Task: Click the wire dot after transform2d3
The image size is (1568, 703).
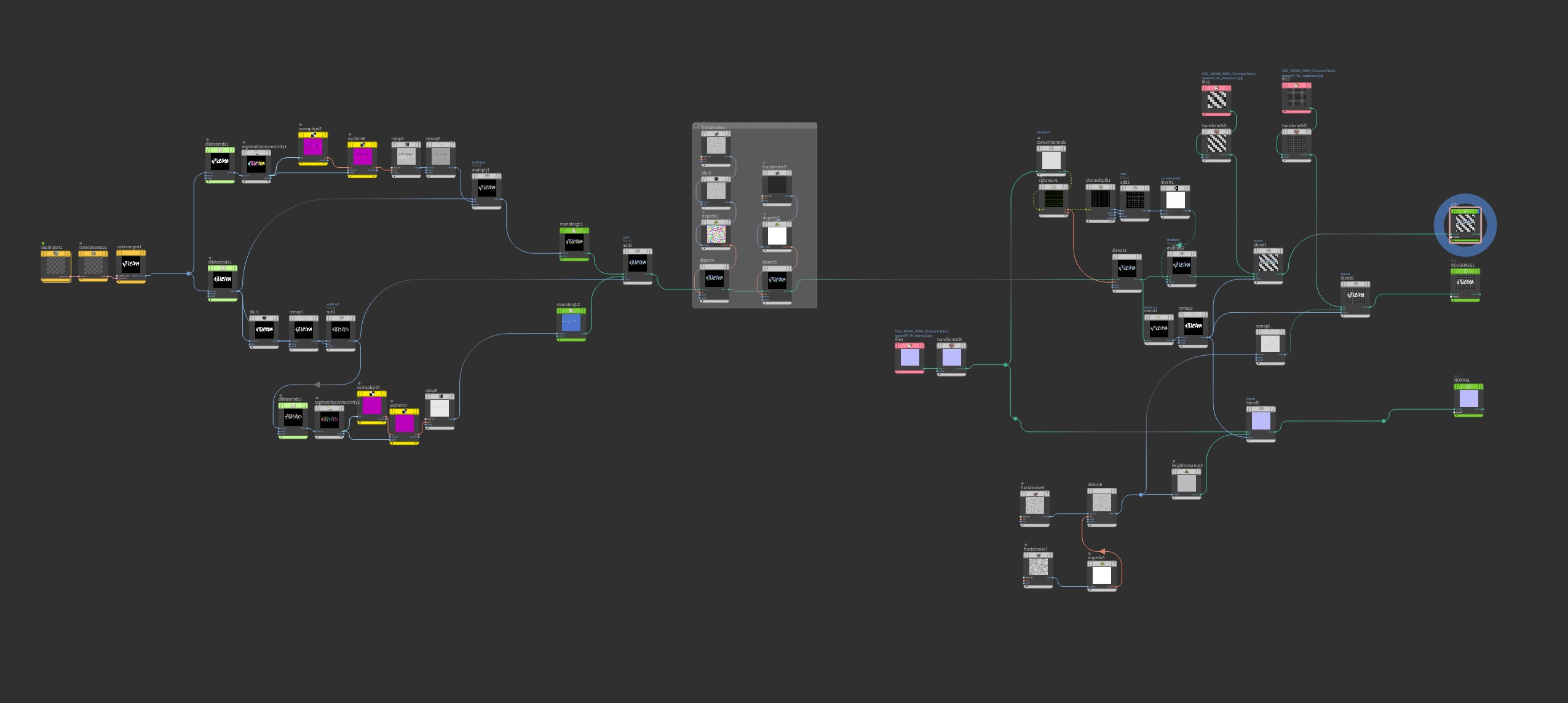Action: (1006, 365)
